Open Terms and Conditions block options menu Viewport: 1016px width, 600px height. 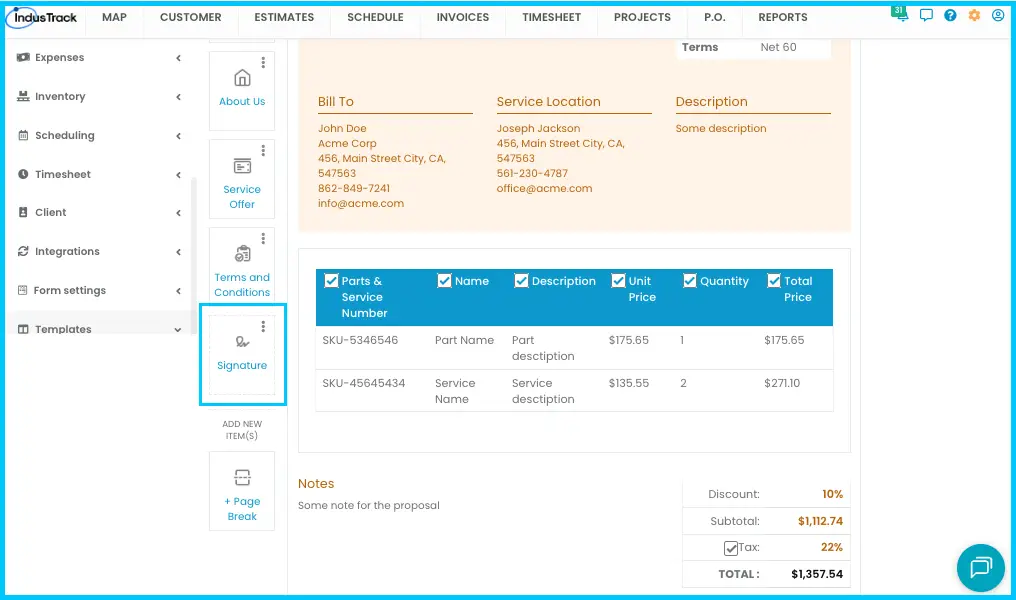coord(263,238)
